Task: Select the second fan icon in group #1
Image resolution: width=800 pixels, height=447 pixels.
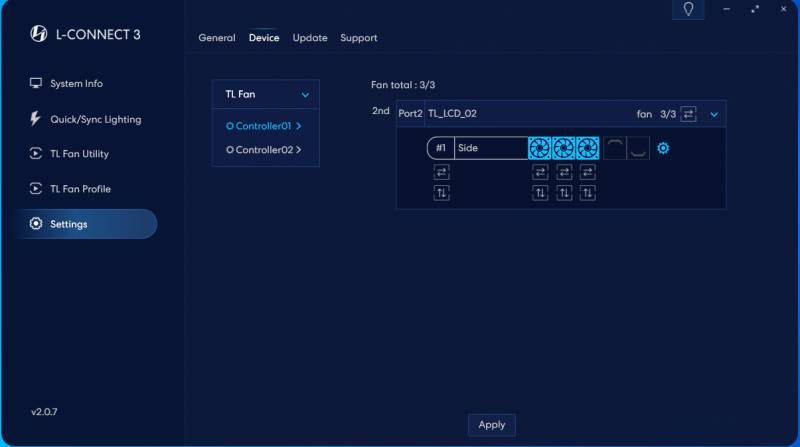Action: [563, 148]
